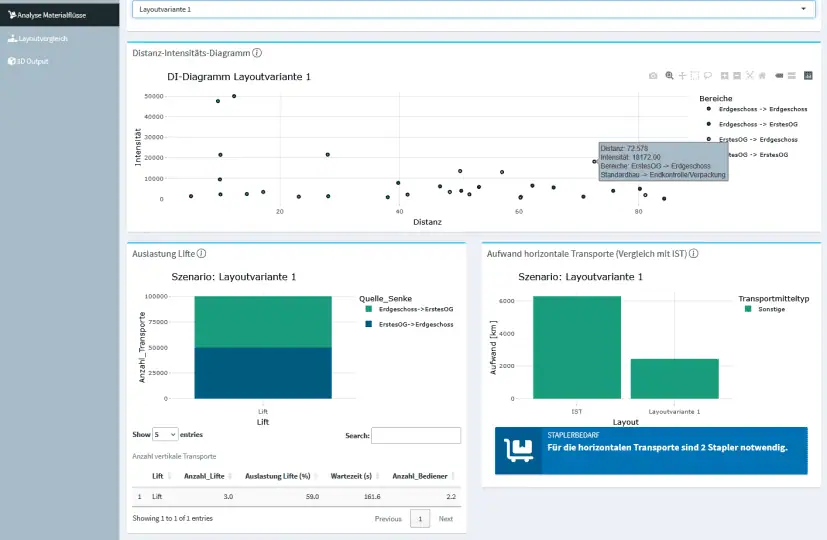Click info icon next to Auslastung Lifte
This screenshot has width=827, height=540.
coord(202,254)
